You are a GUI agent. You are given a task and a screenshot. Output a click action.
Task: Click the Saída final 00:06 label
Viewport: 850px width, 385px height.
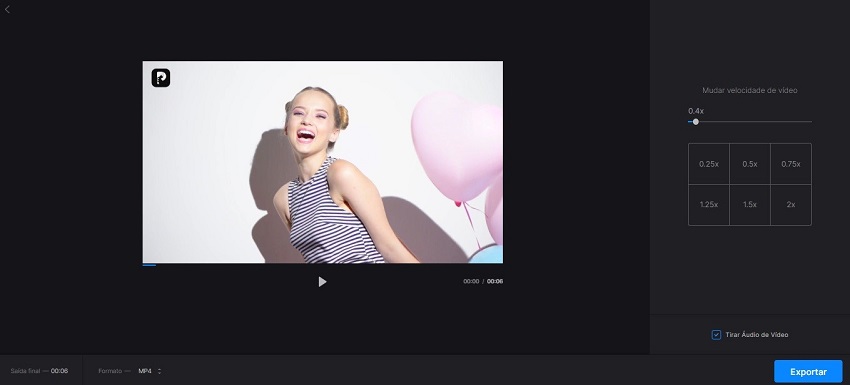point(39,371)
